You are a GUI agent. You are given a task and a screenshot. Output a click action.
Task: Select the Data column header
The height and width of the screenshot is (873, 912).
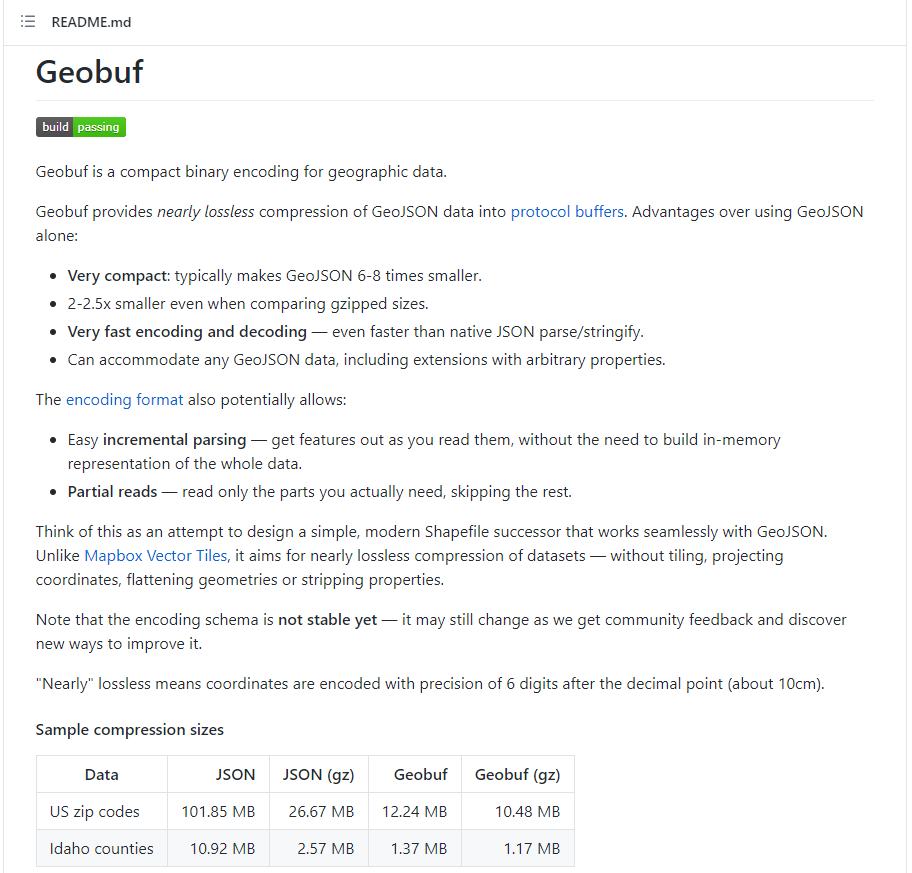pos(102,775)
